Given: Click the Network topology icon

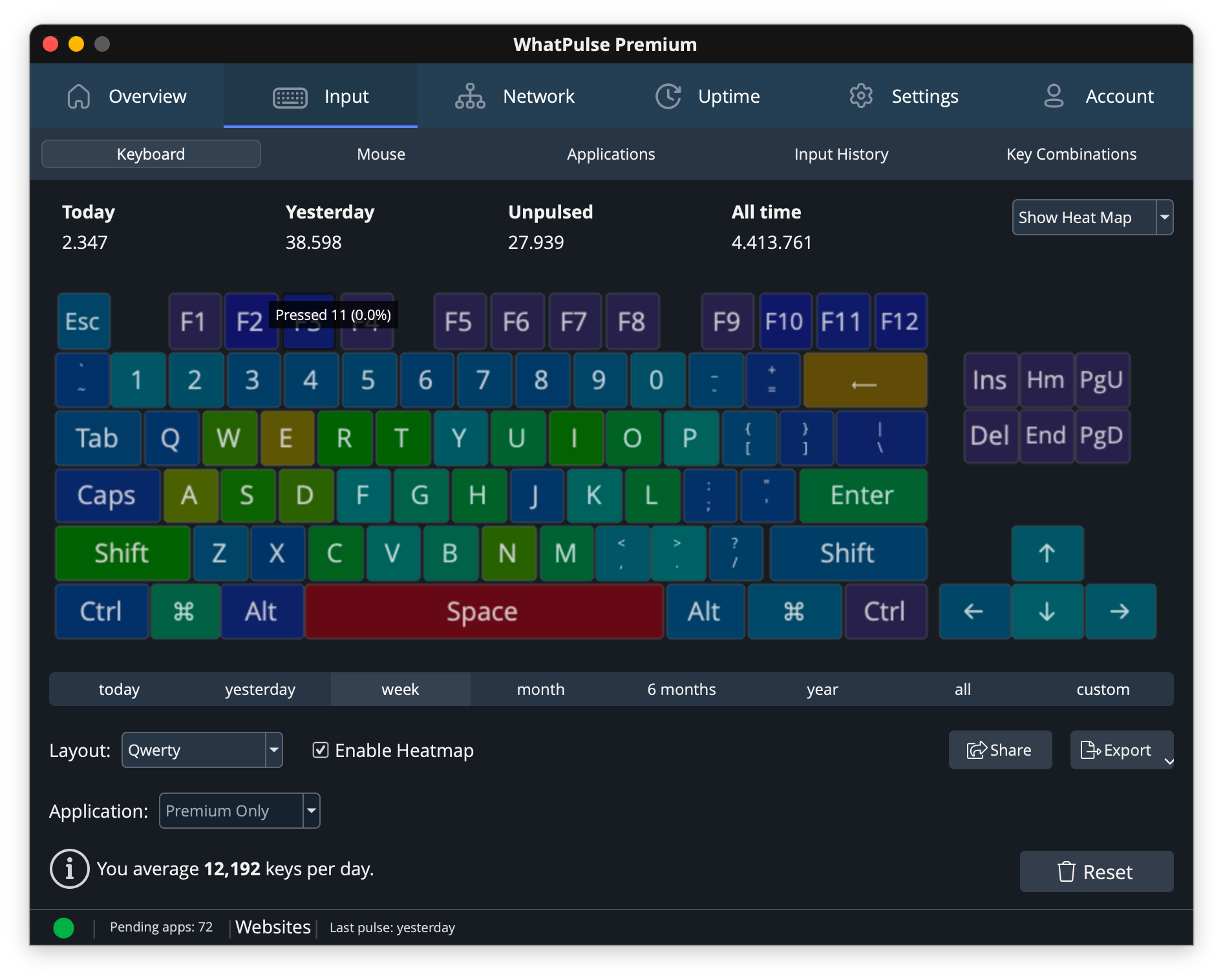Looking at the screenshot, I should 470,96.
